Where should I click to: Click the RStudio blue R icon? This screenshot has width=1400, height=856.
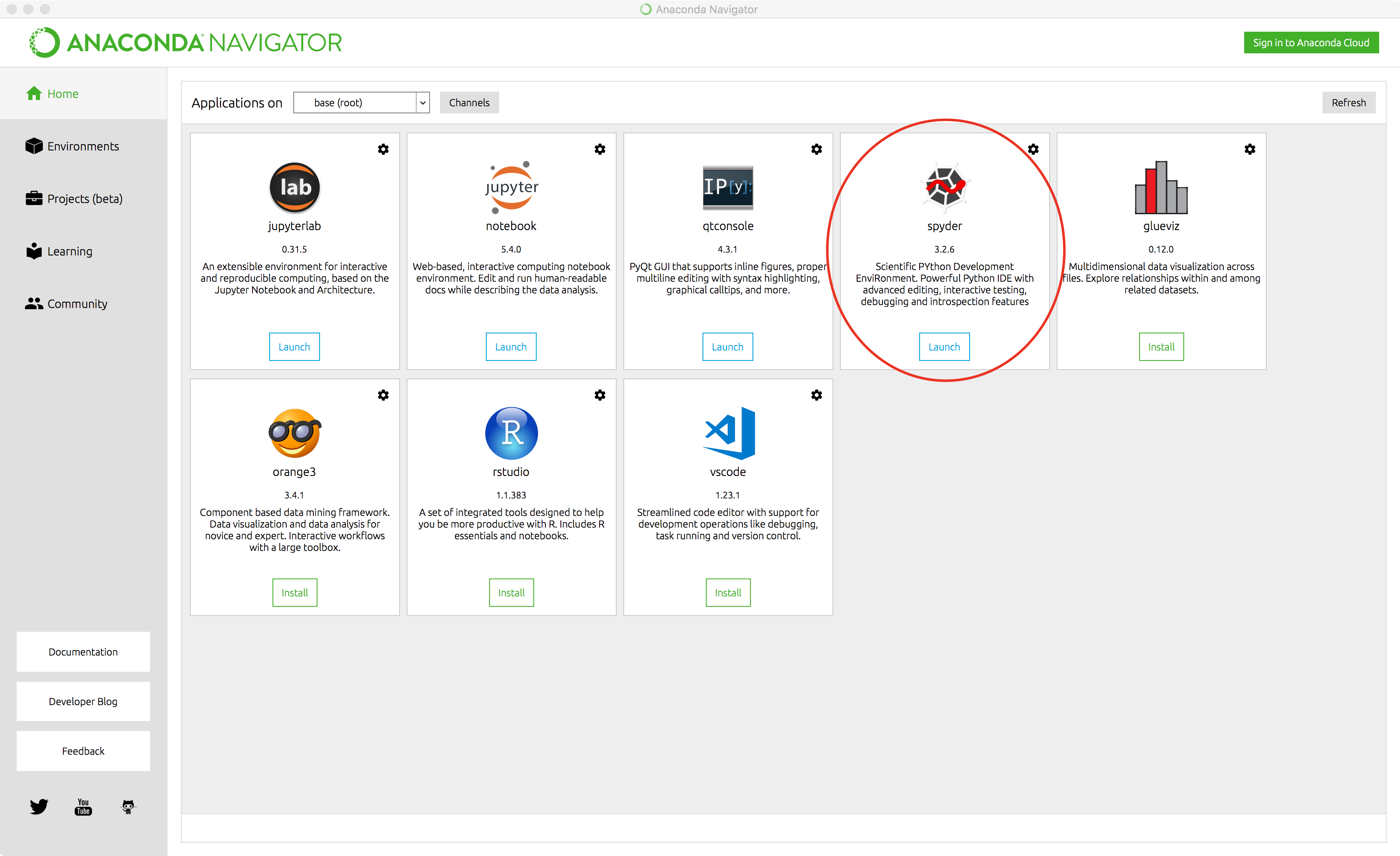pos(511,433)
